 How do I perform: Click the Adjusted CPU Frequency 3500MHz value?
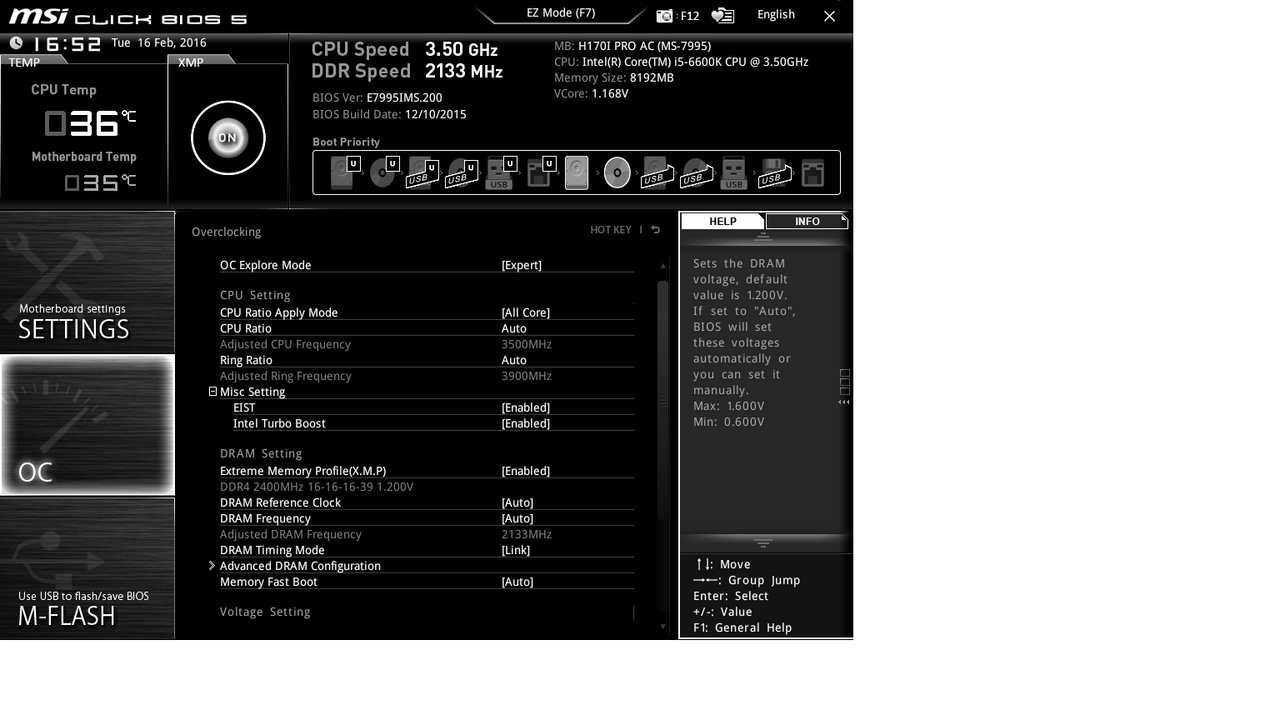pyautogui.click(x=526, y=345)
